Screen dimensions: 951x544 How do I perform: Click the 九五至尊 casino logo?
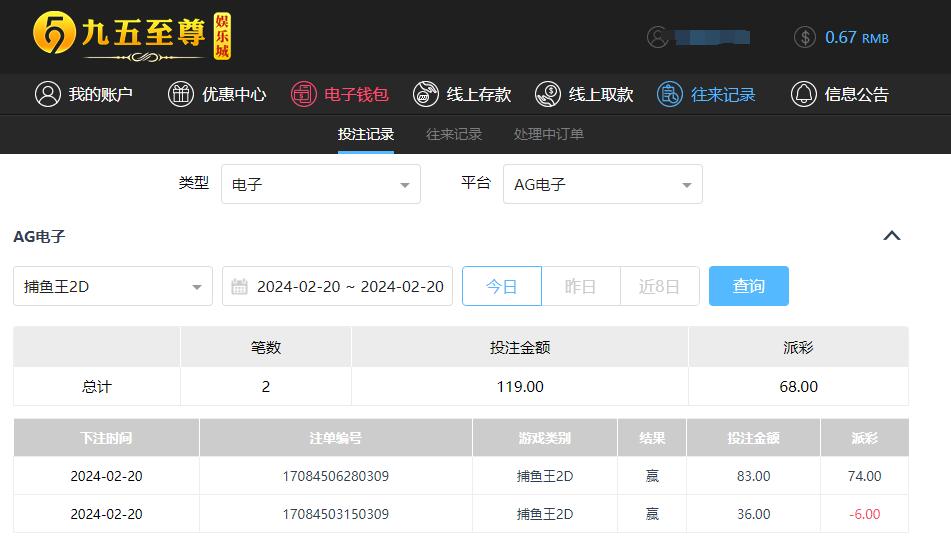coord(132,36)
